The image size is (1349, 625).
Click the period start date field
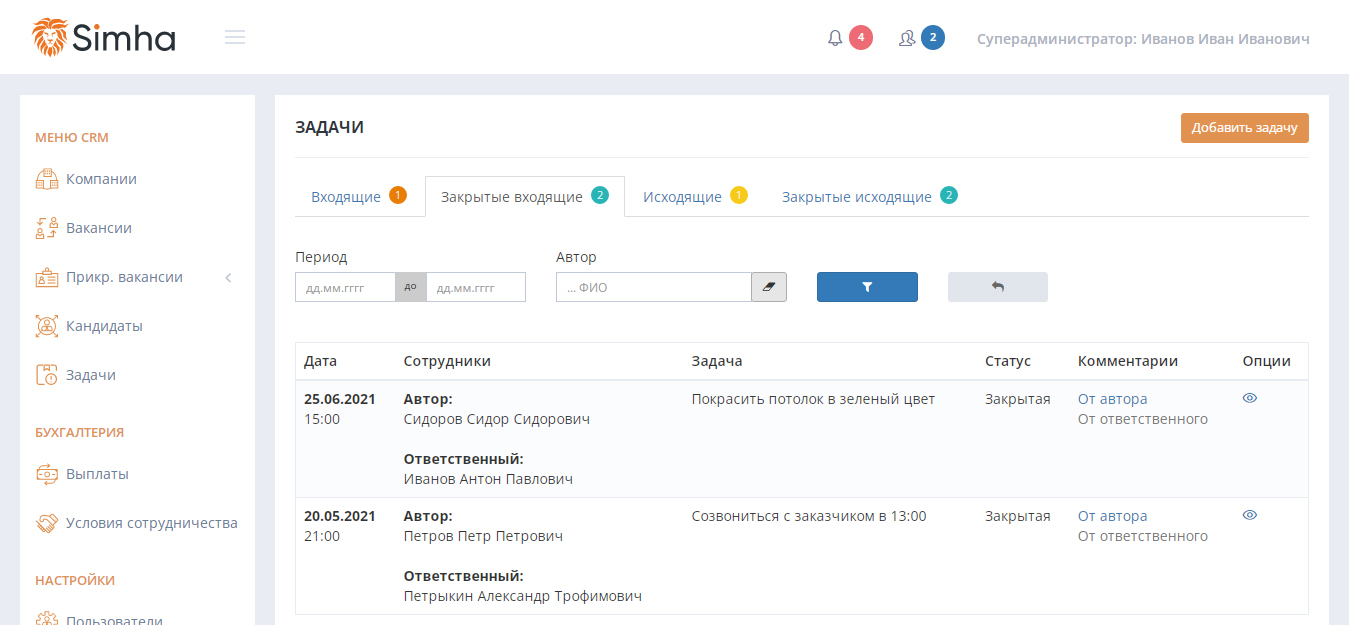pos(345,288)
